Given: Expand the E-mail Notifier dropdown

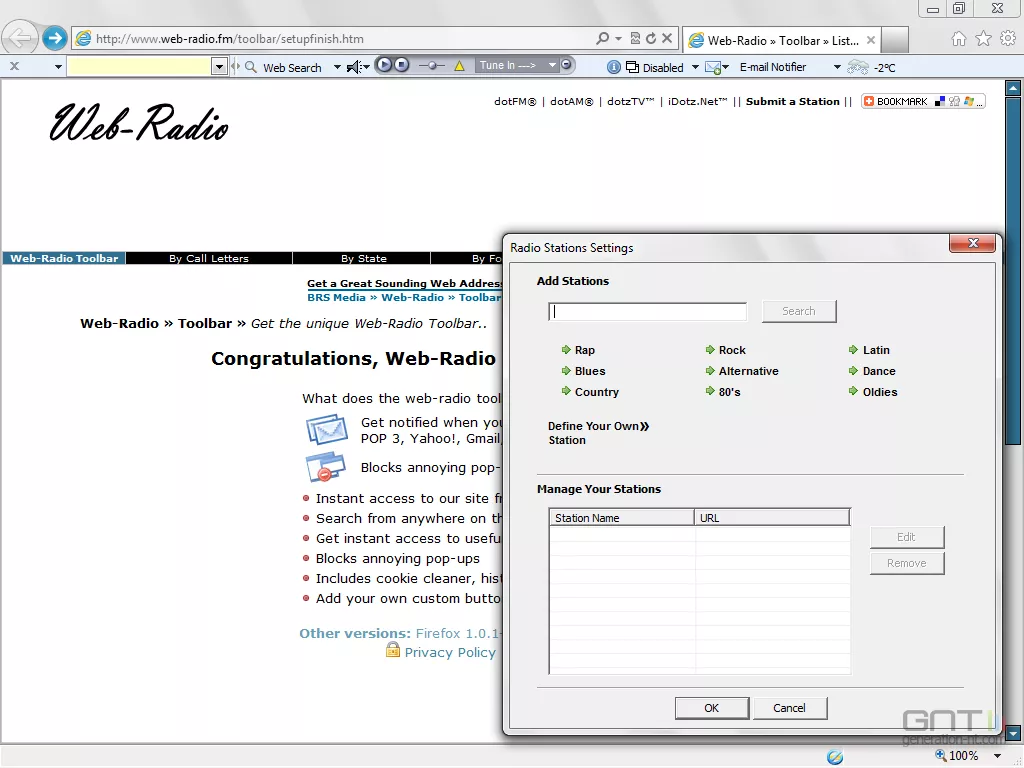Looking at the screenshot, I should pos(837,67).
